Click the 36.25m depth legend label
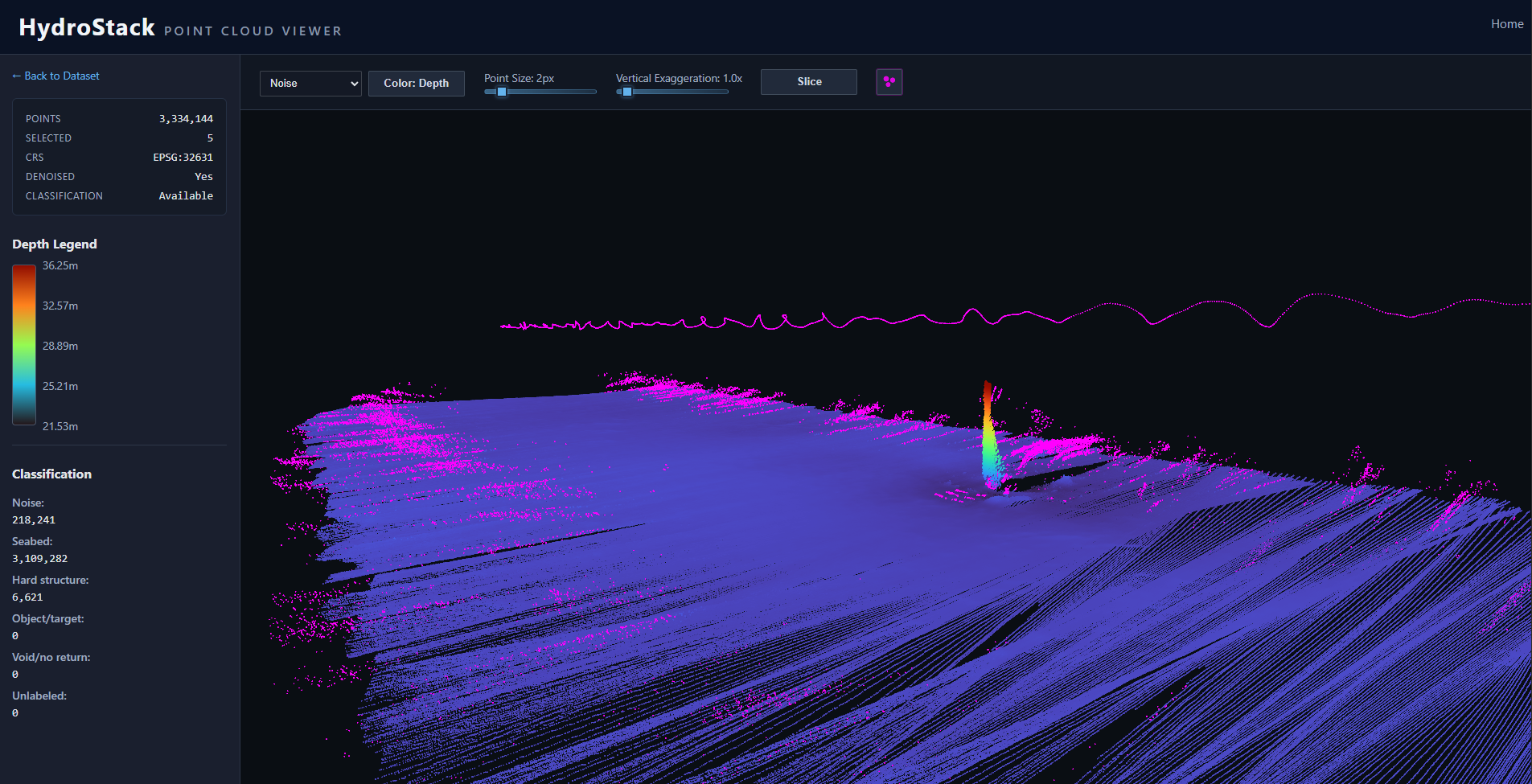The image size is (1532, 784). click(60, 265)
